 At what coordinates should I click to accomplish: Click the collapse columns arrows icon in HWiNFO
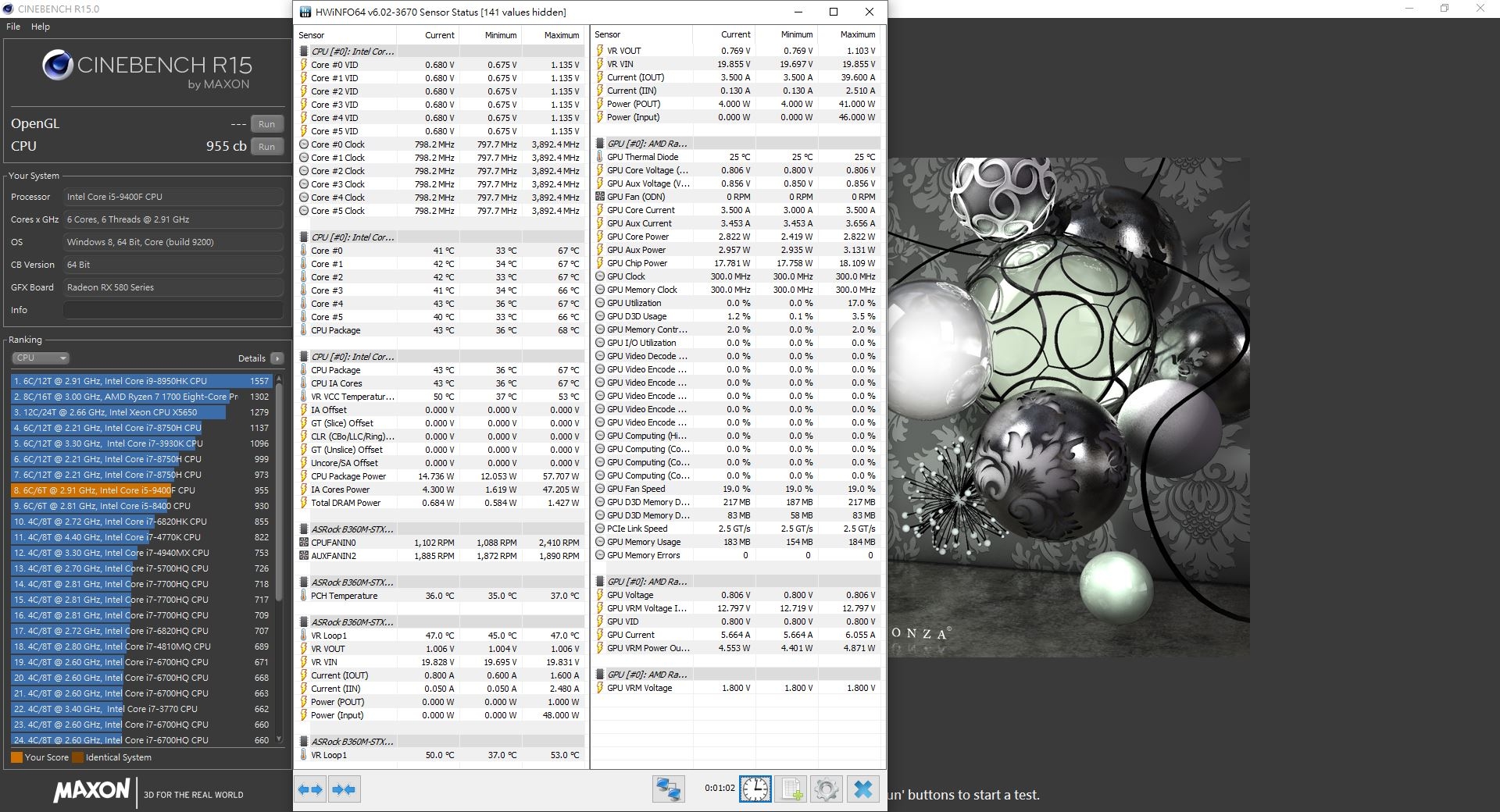344,789
